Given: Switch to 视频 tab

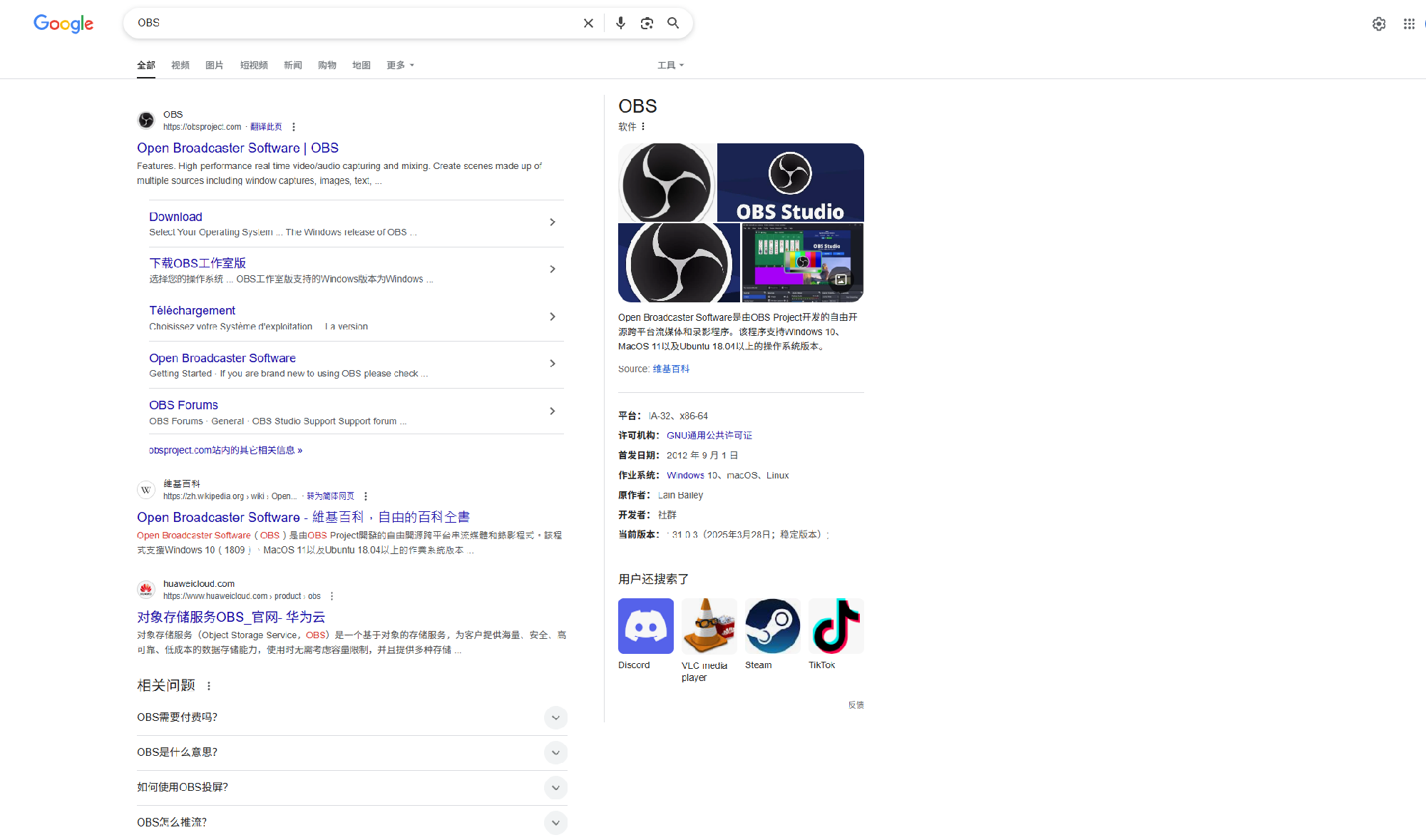Looking at the screenshot, I should click(180, 65).
